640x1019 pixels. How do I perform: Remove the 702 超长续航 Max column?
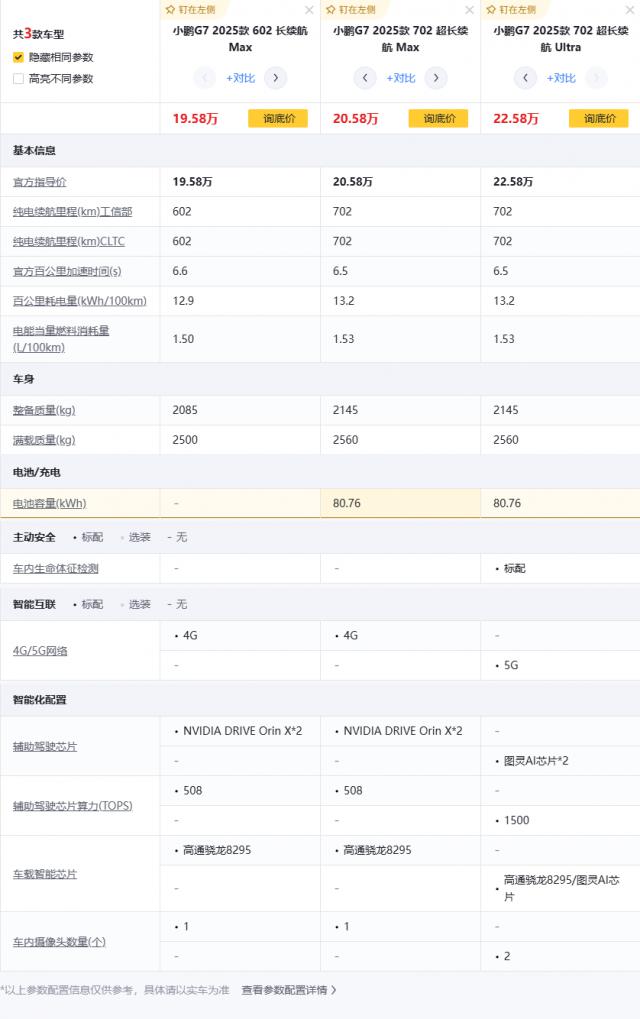469,10
